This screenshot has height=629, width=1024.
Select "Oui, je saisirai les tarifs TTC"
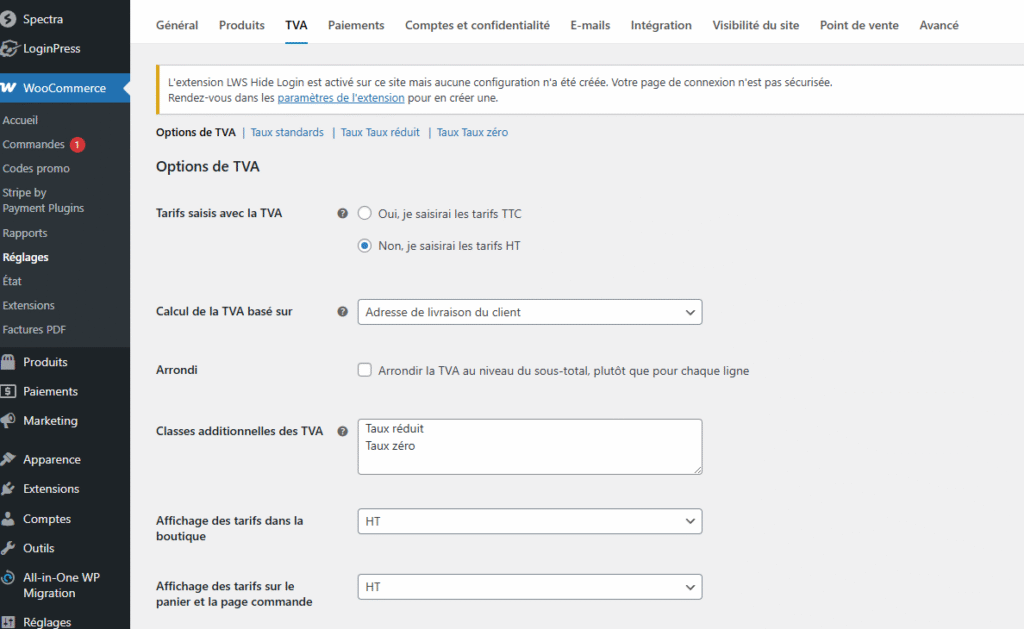[x=365, y=214]
